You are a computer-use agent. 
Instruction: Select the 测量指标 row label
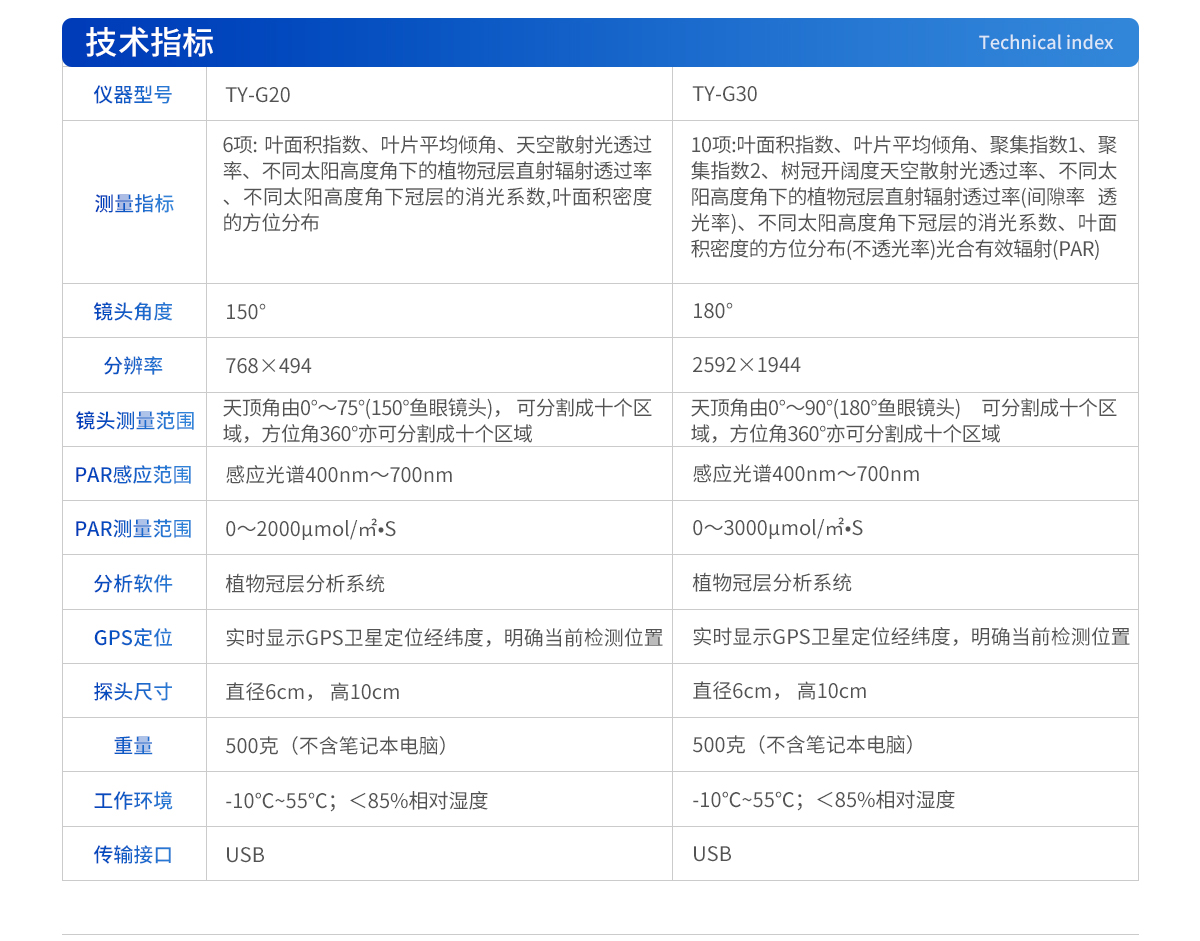134,204
